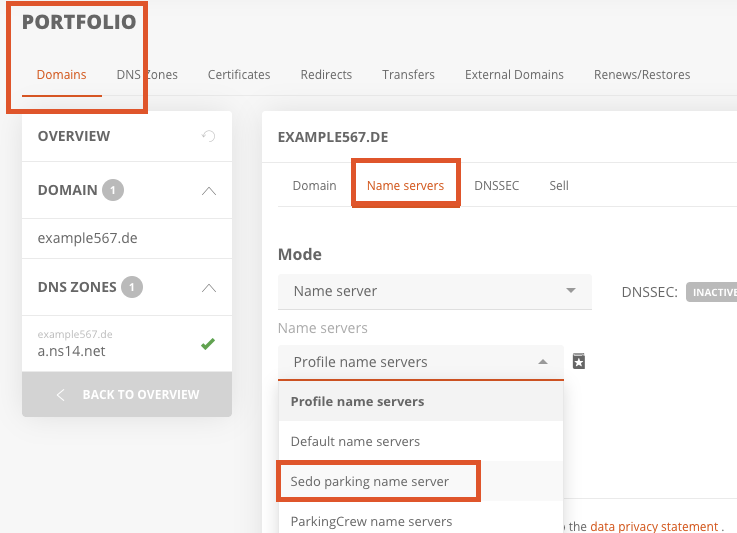The image size is (737, 533).
Task: Collapse the DNS Zones section chevron
Action: [209, 288]
